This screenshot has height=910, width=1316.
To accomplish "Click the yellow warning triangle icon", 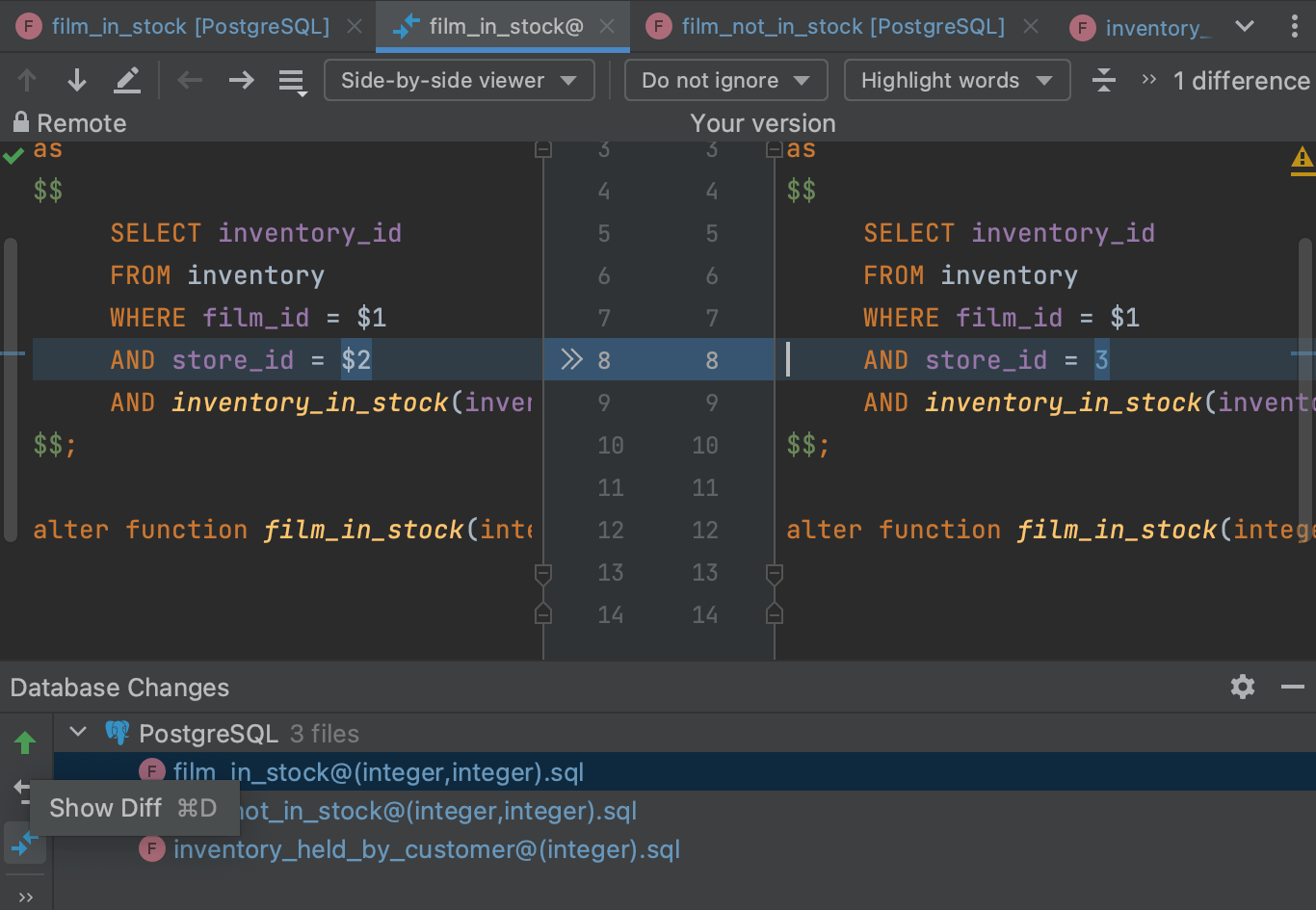I will coord(1302,158).
